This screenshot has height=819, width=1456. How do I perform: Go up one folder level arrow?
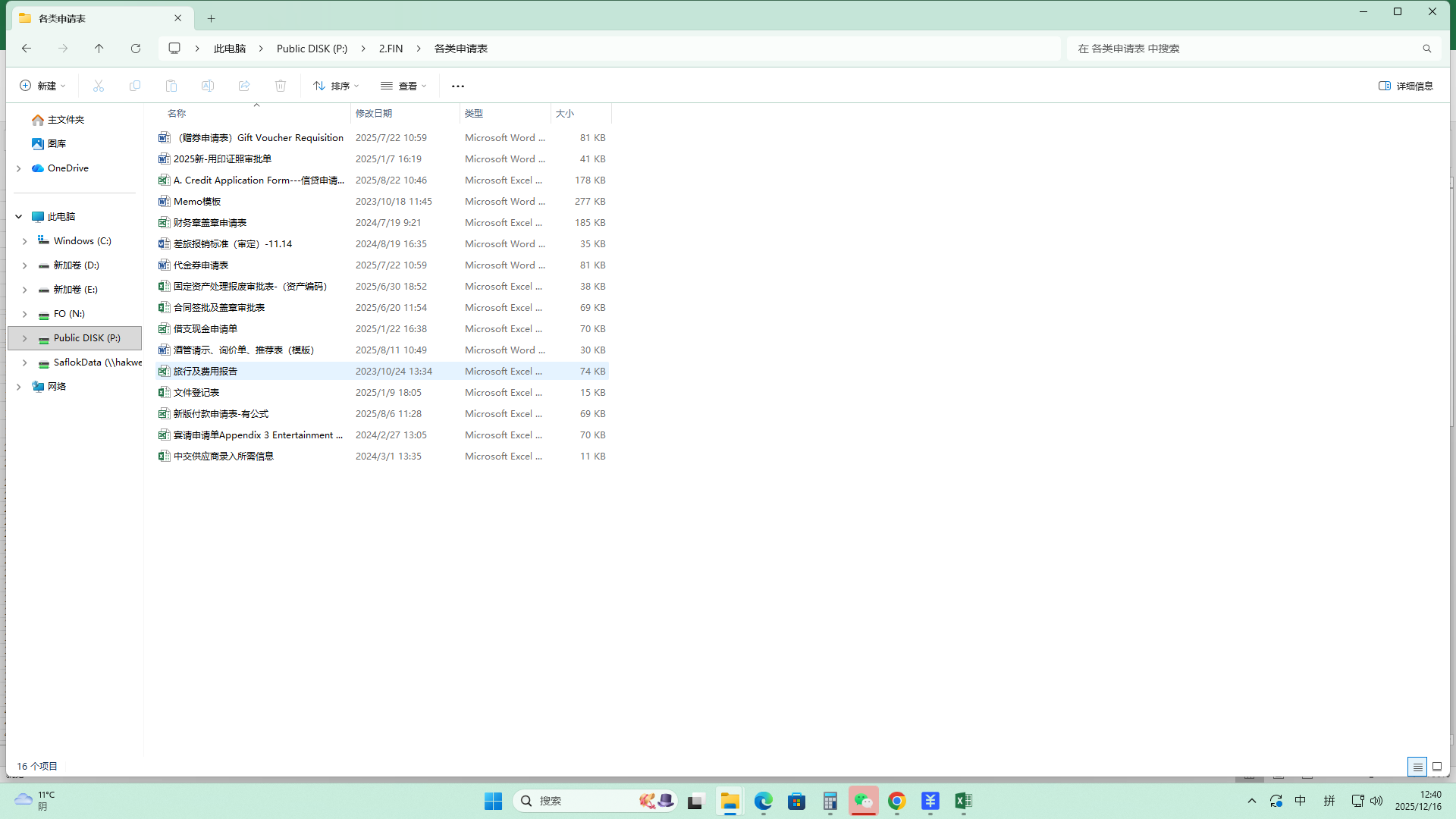tap(99, 49)
